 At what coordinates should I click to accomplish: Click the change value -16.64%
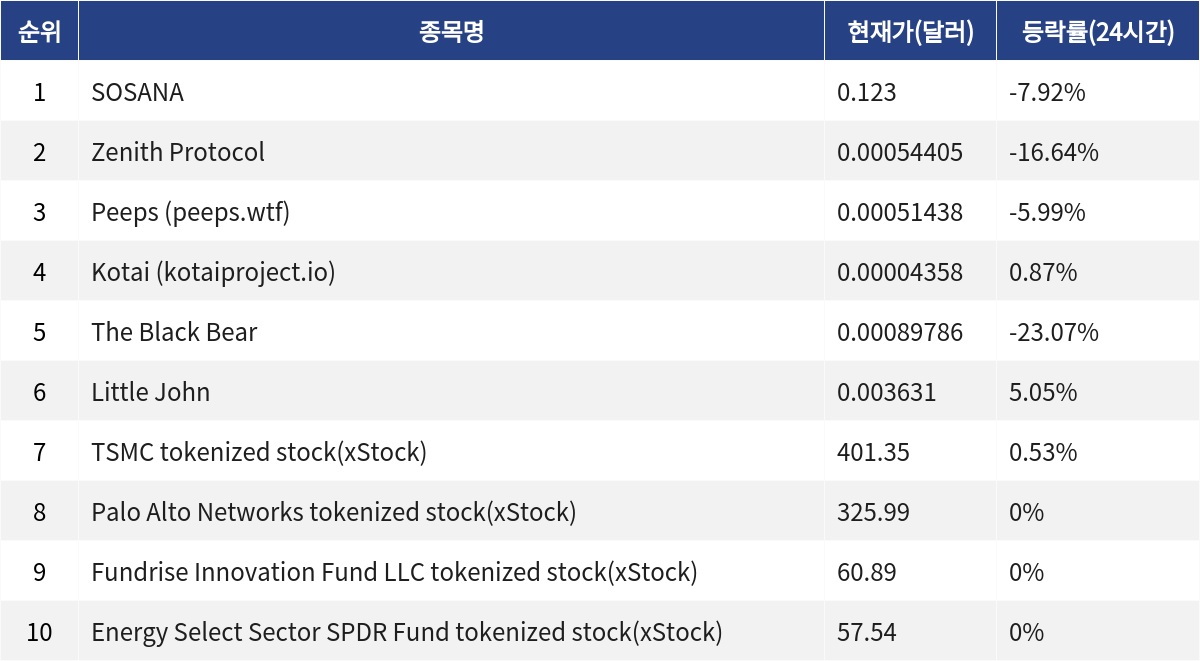tap(1054, 153)
